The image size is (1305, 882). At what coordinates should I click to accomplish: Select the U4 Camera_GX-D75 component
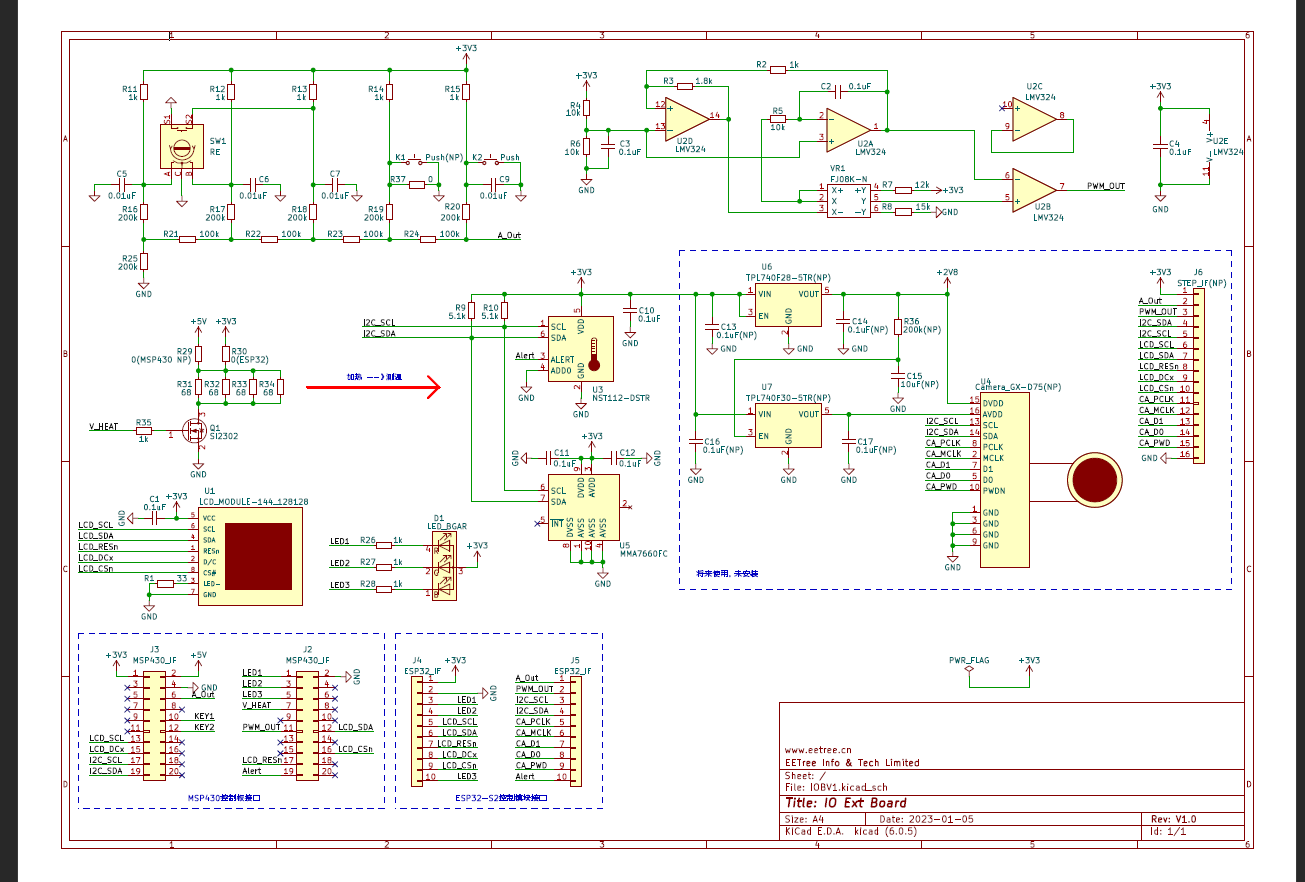point(1003,479)
